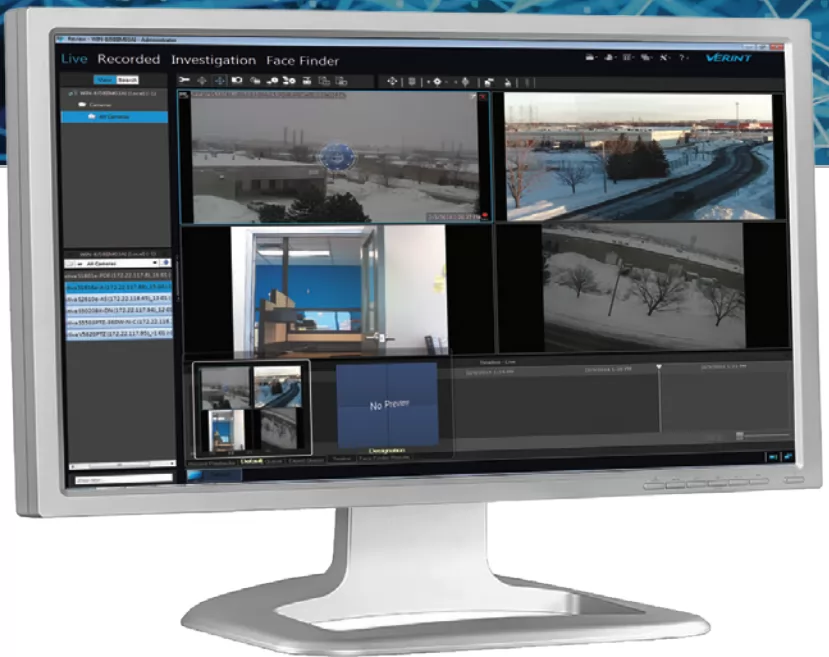Image resolution: width=829 pixels, height=657 pixels.
Task: Adjust the timeline zoom slider
Action: click(x=740, y=435)
